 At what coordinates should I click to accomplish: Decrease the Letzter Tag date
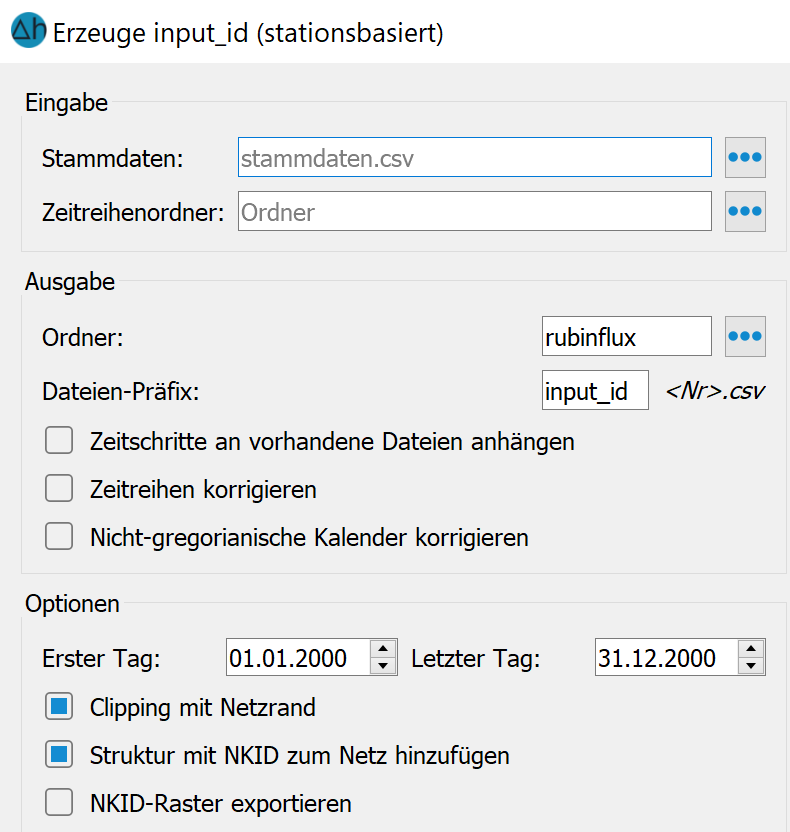click(x=752, y=666)
